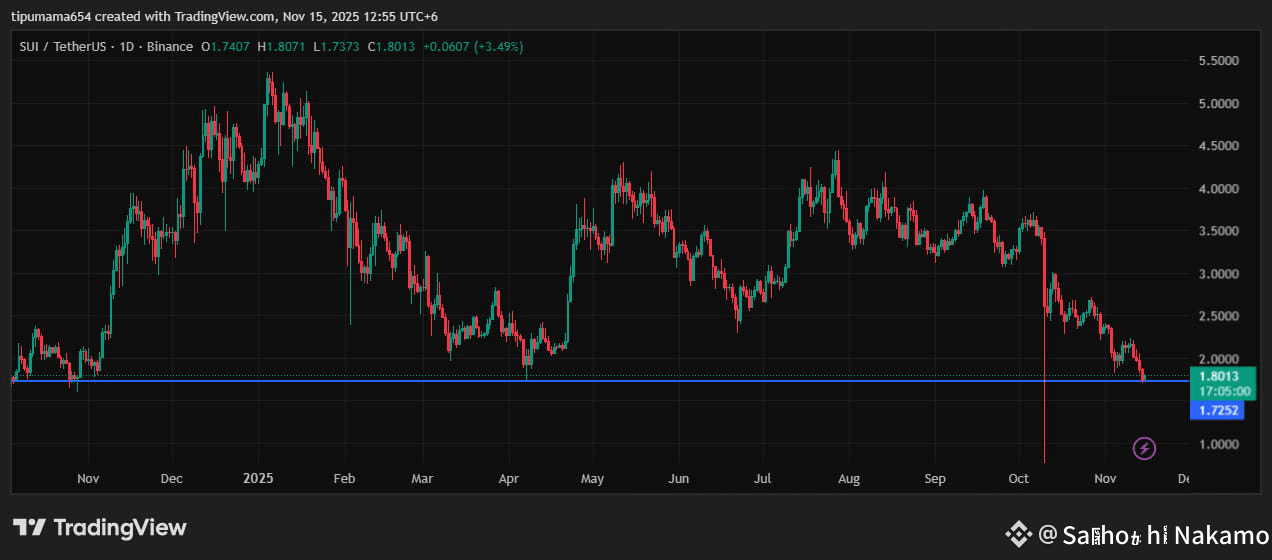Click the Nov time label after Oct
Image resolution: width=1272 pixels, height=560 pixels.
1105,479
